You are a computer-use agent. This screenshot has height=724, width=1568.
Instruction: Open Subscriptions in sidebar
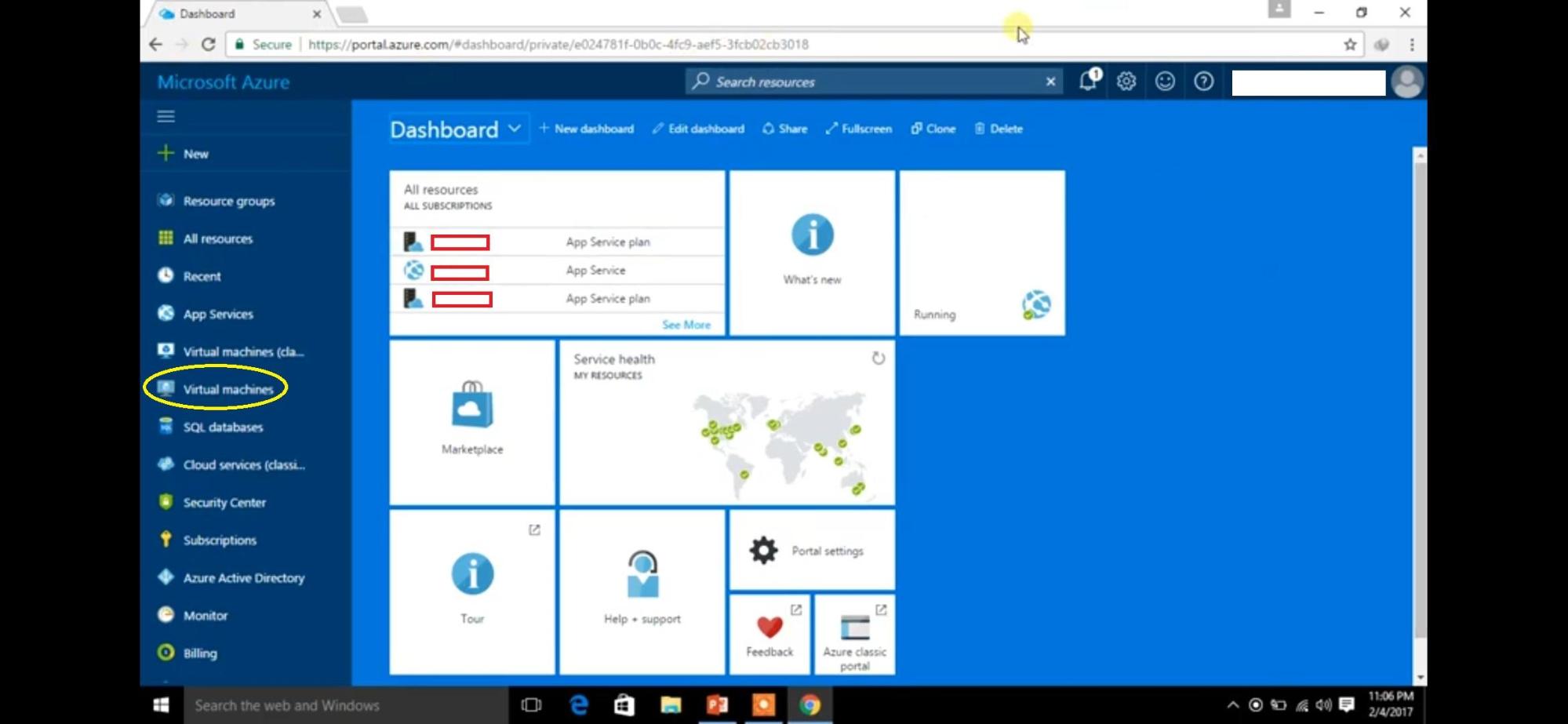pyautogui.click(x=220, y=540)
